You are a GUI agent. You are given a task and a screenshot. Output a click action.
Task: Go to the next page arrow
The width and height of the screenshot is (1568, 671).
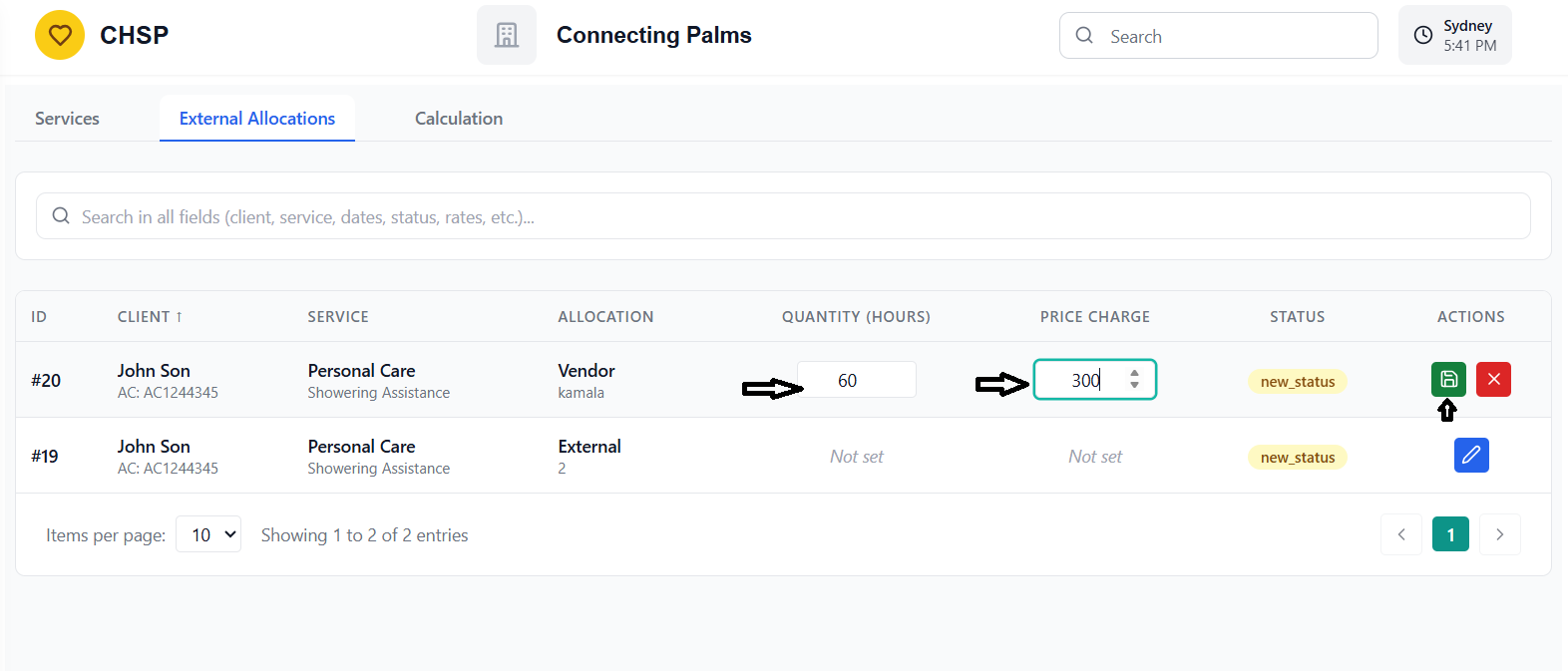point(1499,535)
